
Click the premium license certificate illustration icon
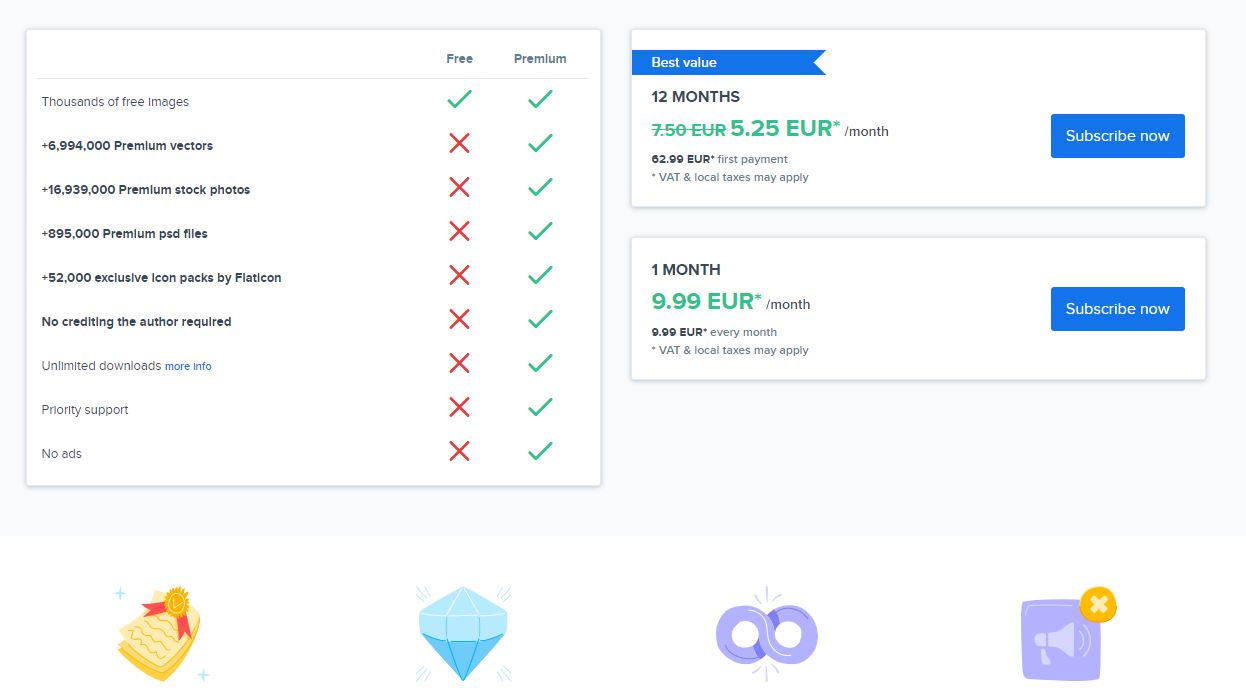coord(160,634)
